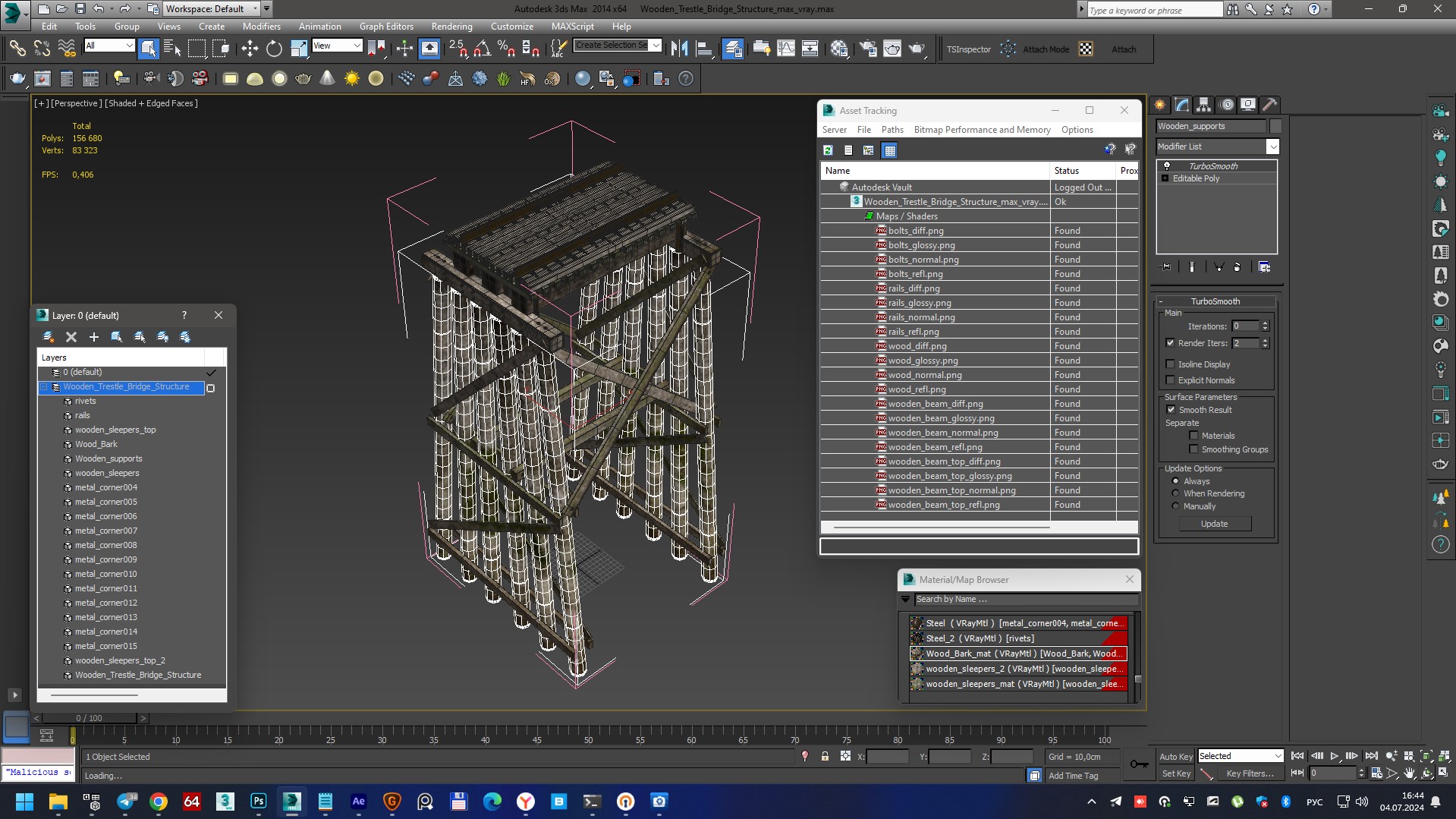Open the View reference coordinate dropdown
Image resolution: width=1456 pixels, height=819 pixels.
pos(337,46)
